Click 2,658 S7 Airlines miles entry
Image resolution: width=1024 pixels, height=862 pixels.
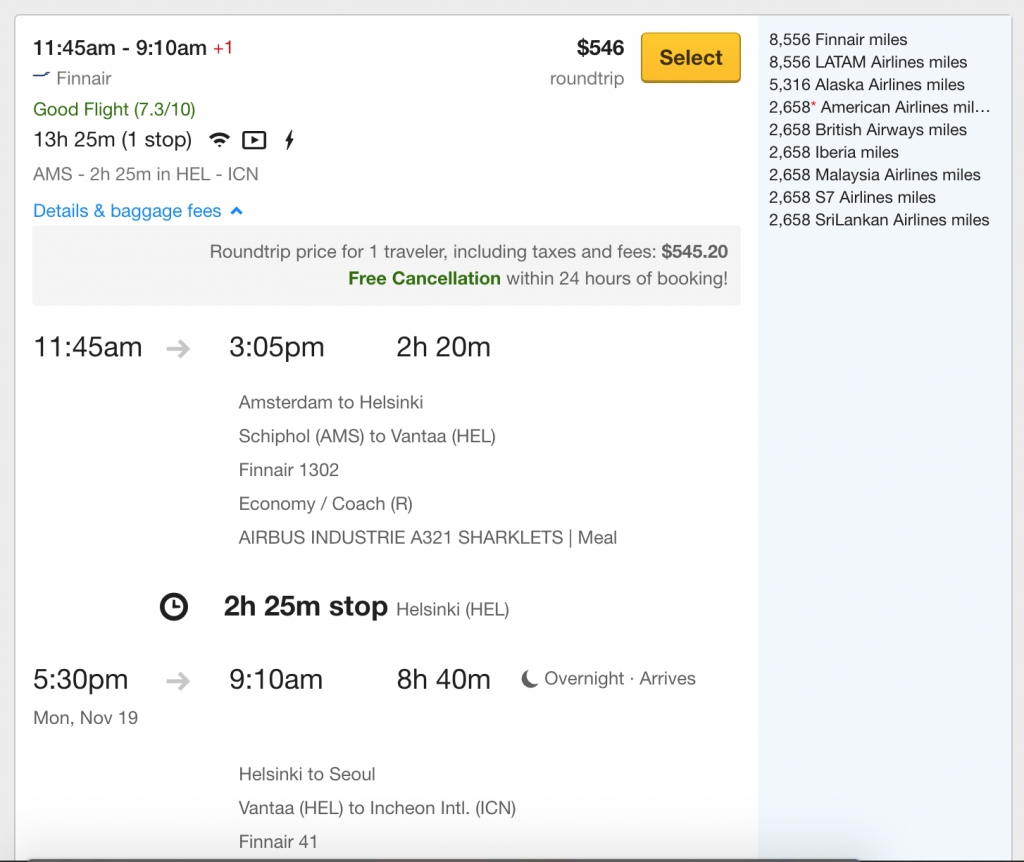click(x=852, y=197)
